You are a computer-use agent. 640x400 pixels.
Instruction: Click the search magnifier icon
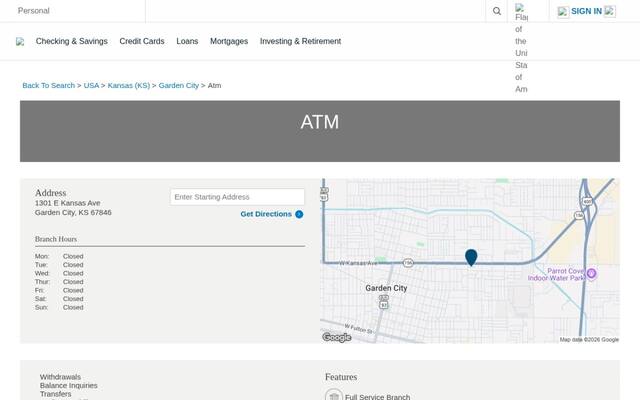pos(496,11)
